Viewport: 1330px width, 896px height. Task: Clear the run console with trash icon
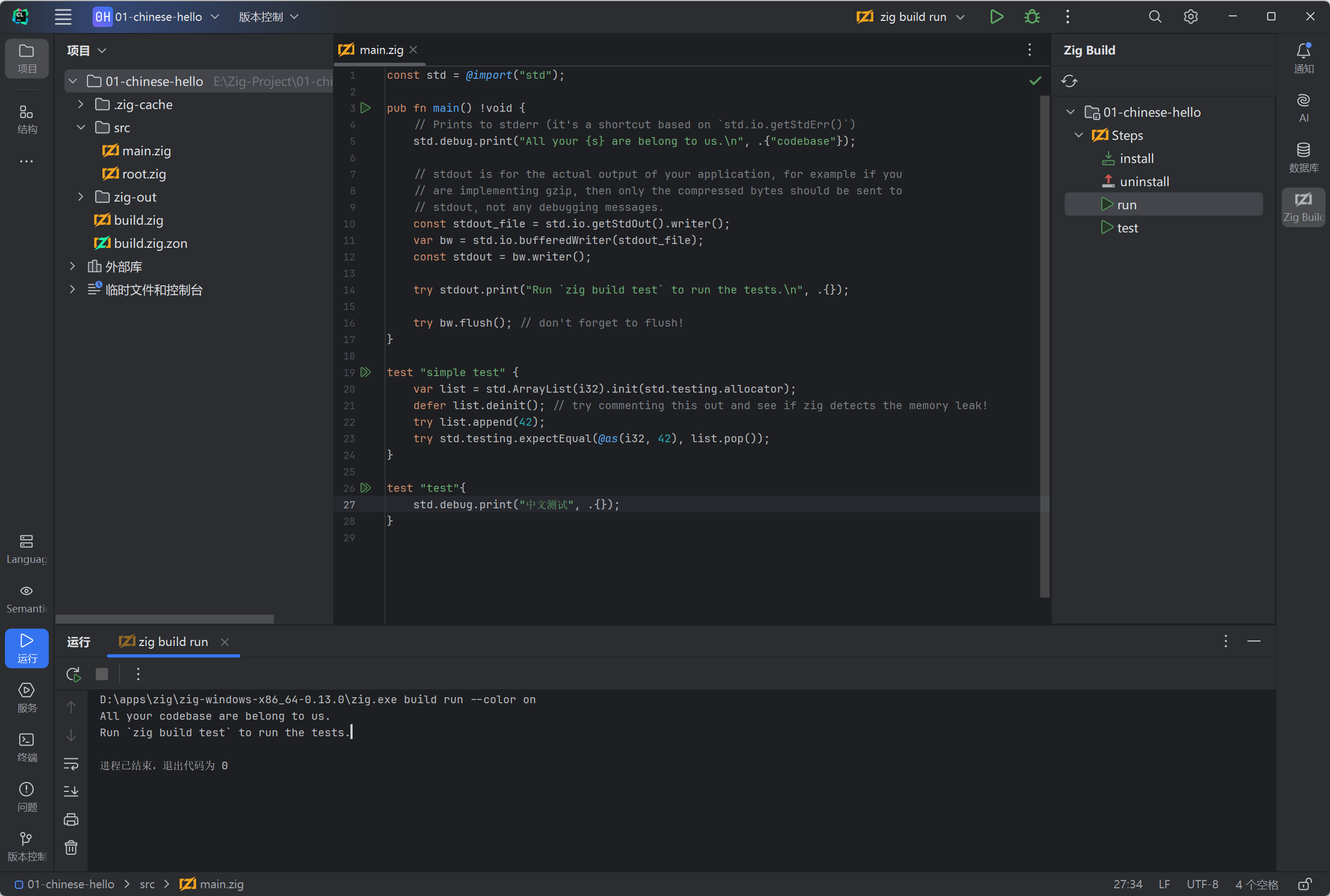(x=71, y=848)
